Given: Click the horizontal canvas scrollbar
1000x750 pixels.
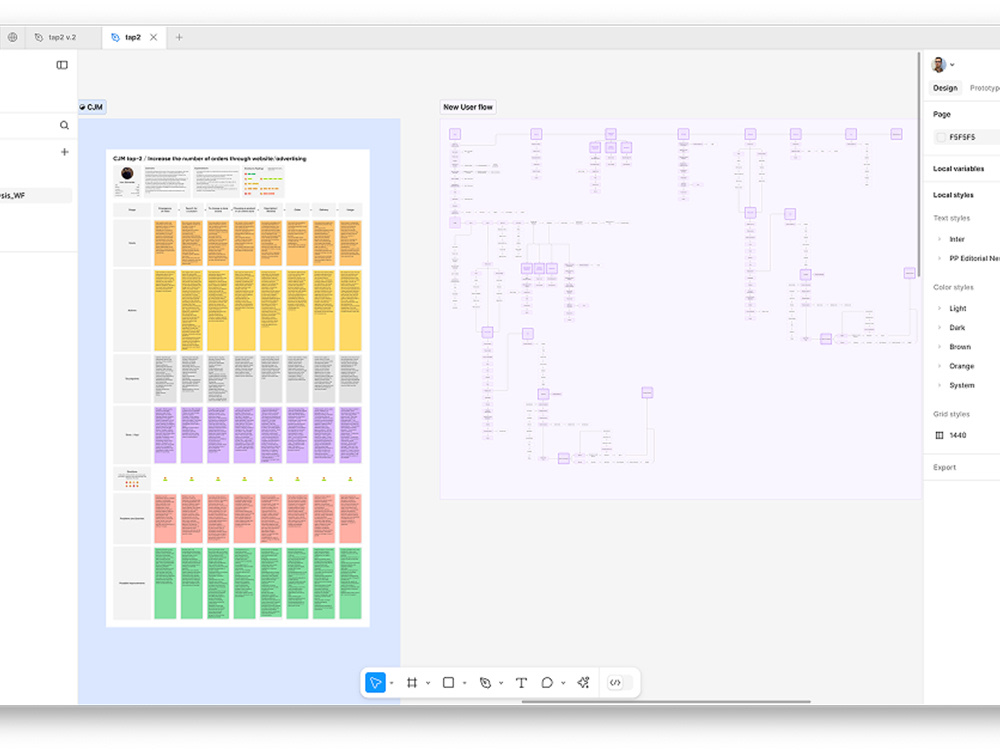Looking at the screenshot, I should point(666,702).
